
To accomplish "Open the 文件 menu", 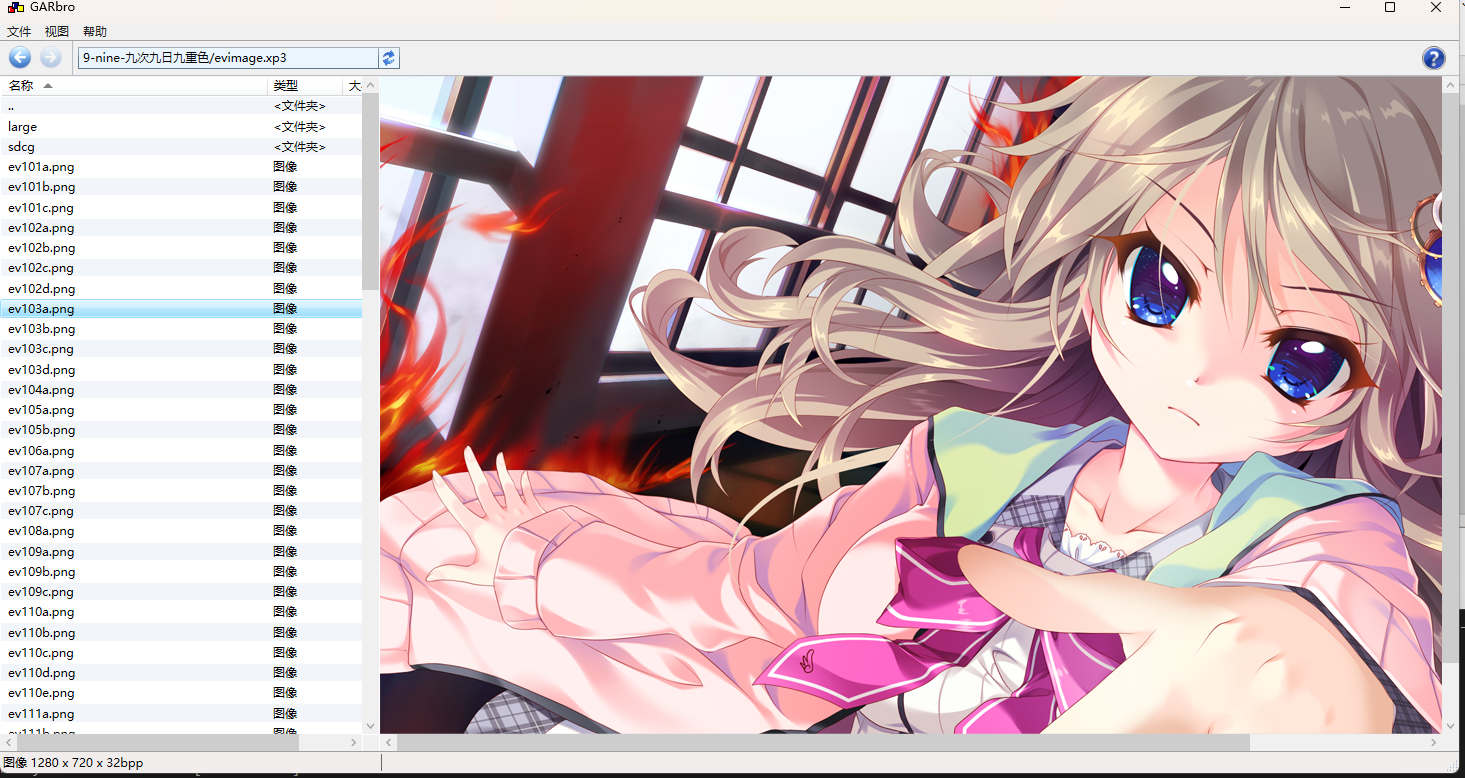I will pyautogui.click(x=19, y=32).
